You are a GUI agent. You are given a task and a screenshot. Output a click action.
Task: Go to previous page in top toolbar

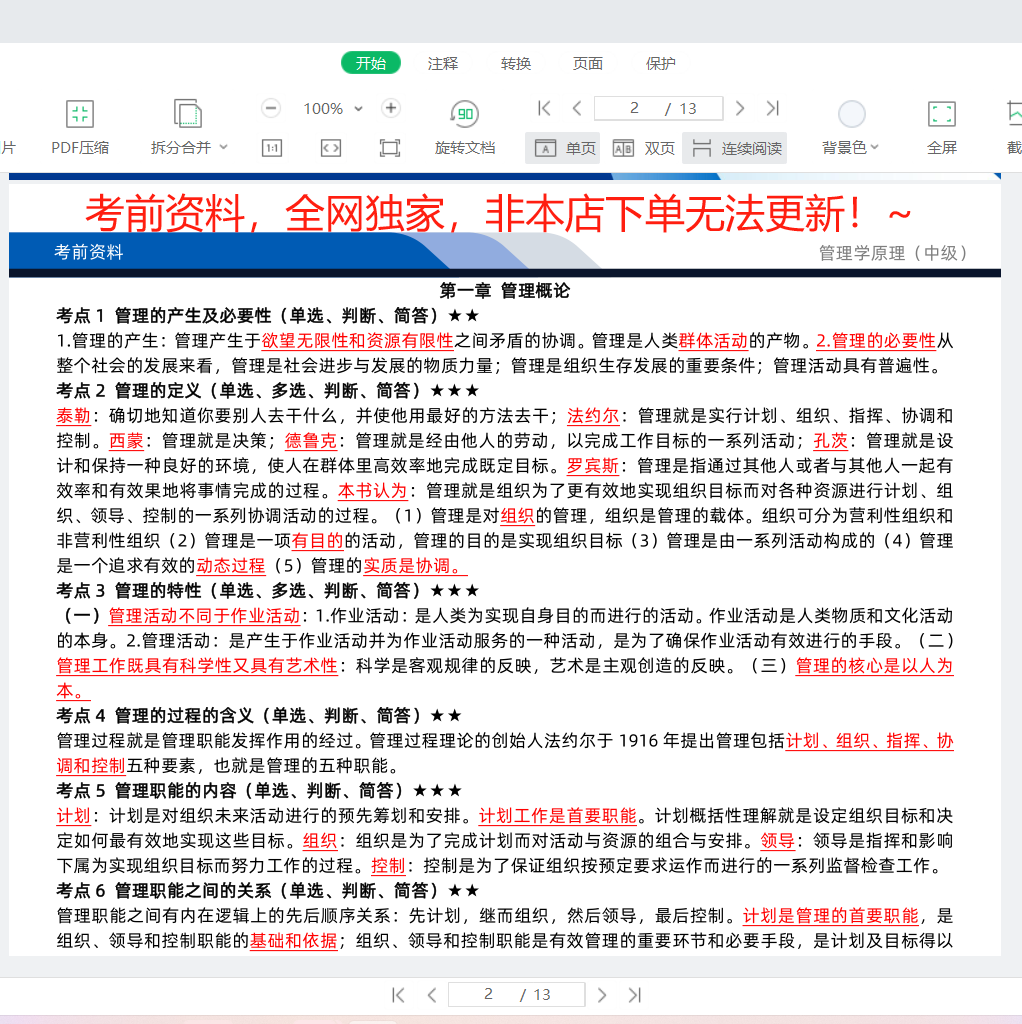click(x=577, y=108)
